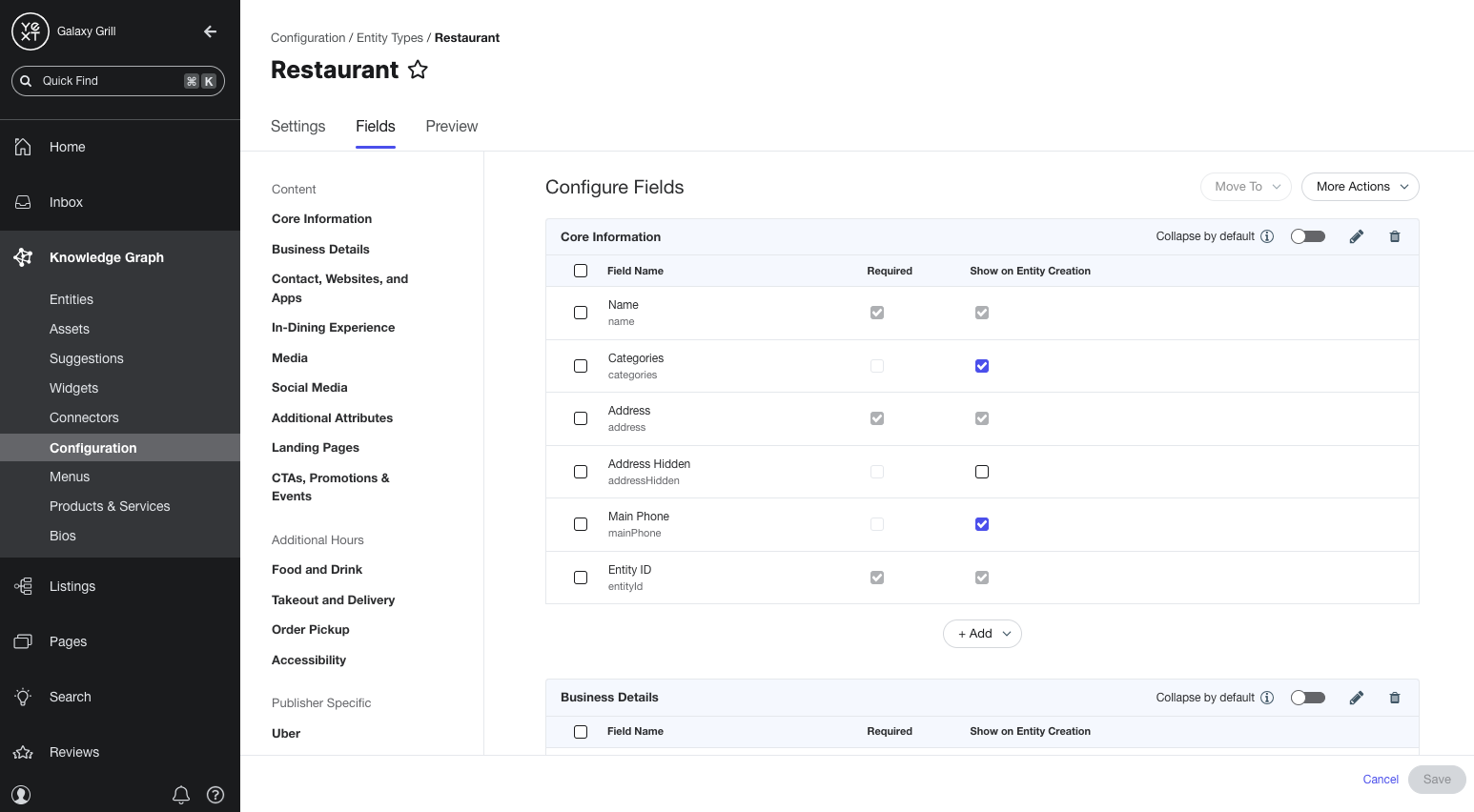Check Show on Entity Creation for Address Hidden

coord(982,472)
